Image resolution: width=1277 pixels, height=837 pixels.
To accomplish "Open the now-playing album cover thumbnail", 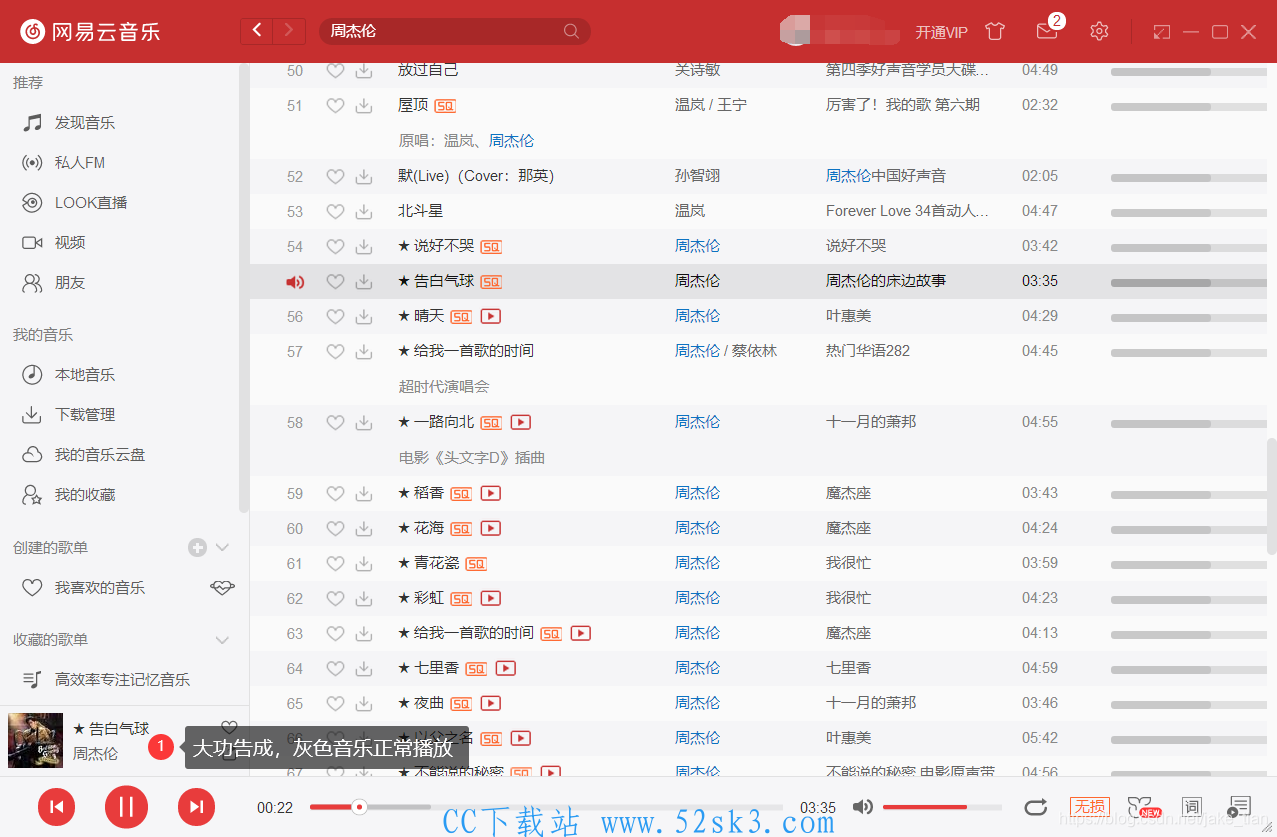I will pos(35,741).
